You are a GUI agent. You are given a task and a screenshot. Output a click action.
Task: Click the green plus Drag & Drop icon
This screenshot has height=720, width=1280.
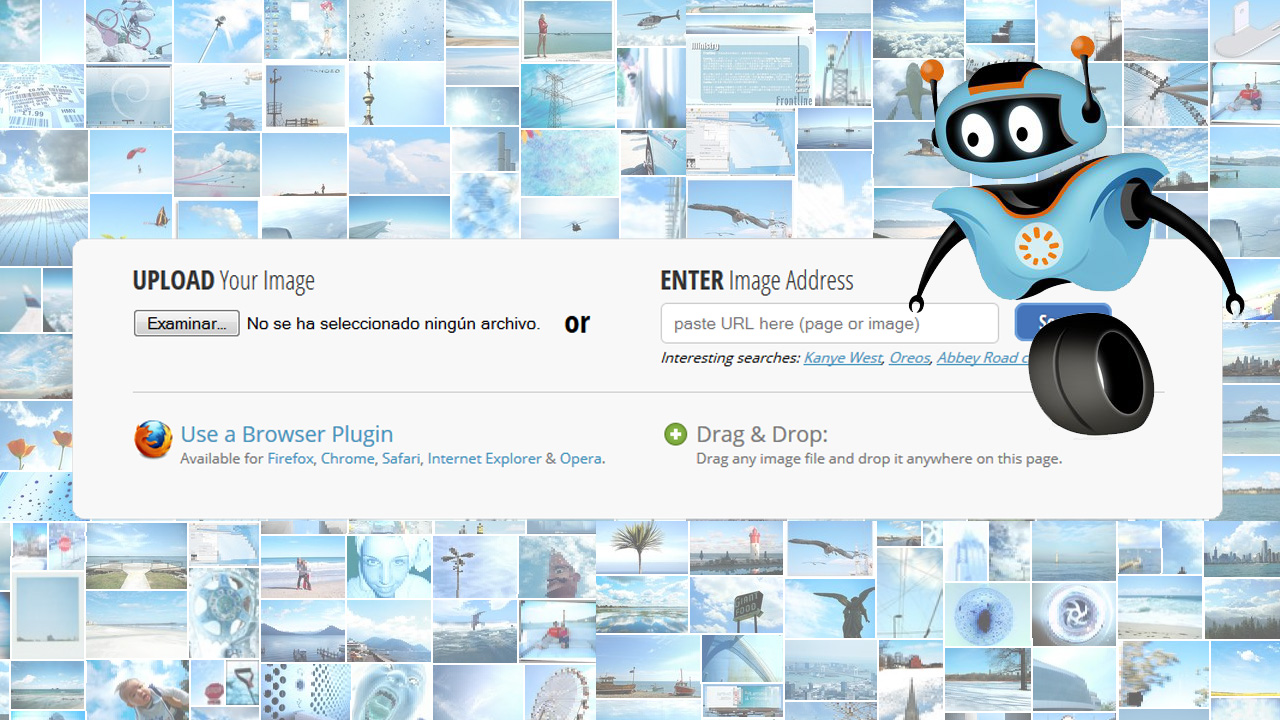coord(676,434)
